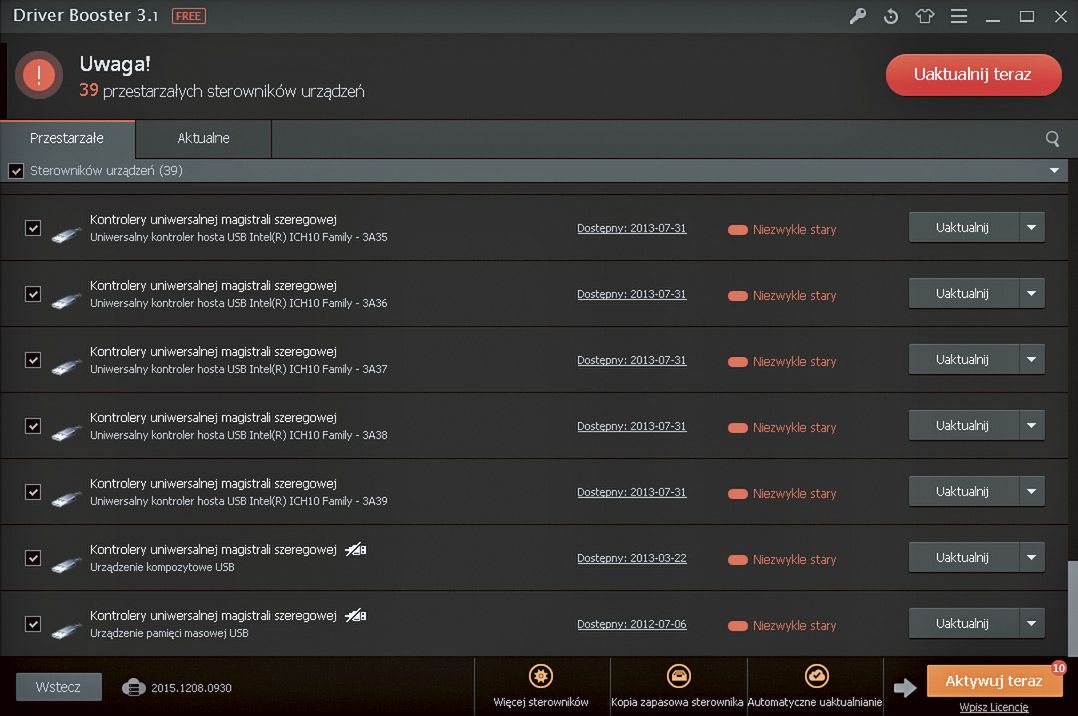Screen dimensions: 1078x716
Task: Click red status indicator for Urządzenie kompozytowe USB
Action: pyautogui.click(x=738, y=560)
